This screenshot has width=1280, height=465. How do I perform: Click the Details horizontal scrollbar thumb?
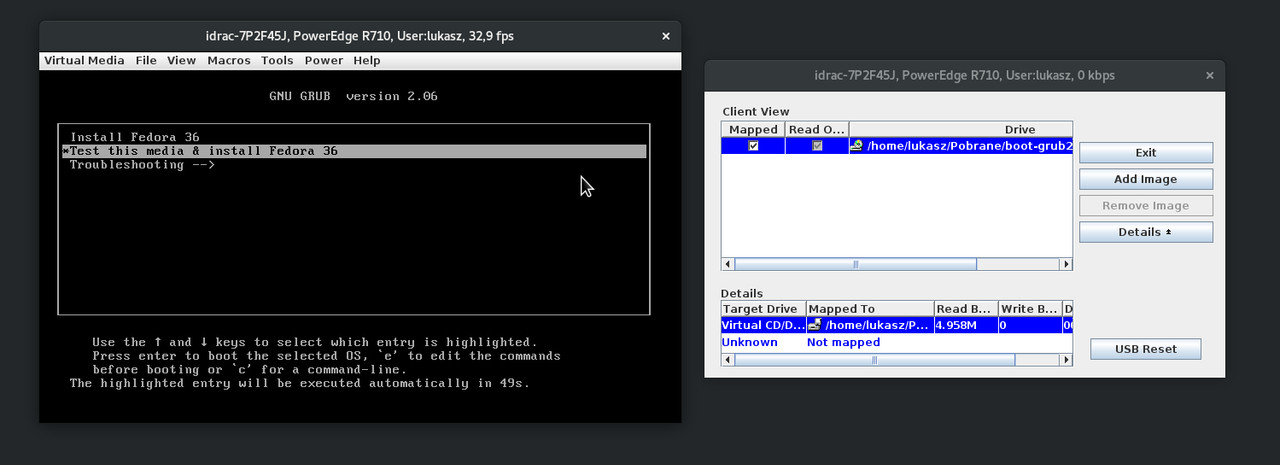874,360
